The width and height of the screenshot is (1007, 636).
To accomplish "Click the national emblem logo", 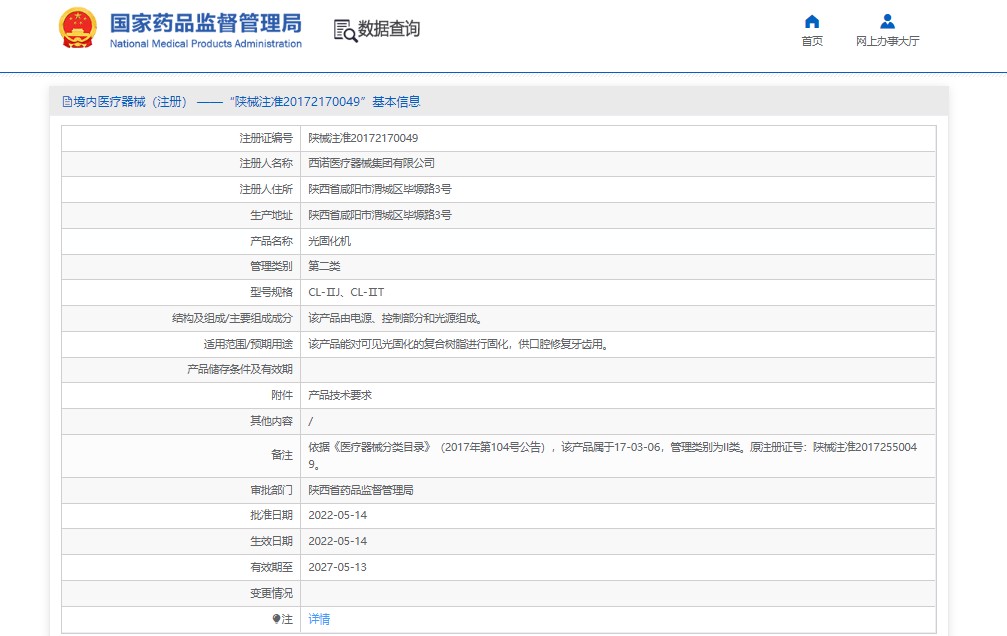I will coord(78,28).
